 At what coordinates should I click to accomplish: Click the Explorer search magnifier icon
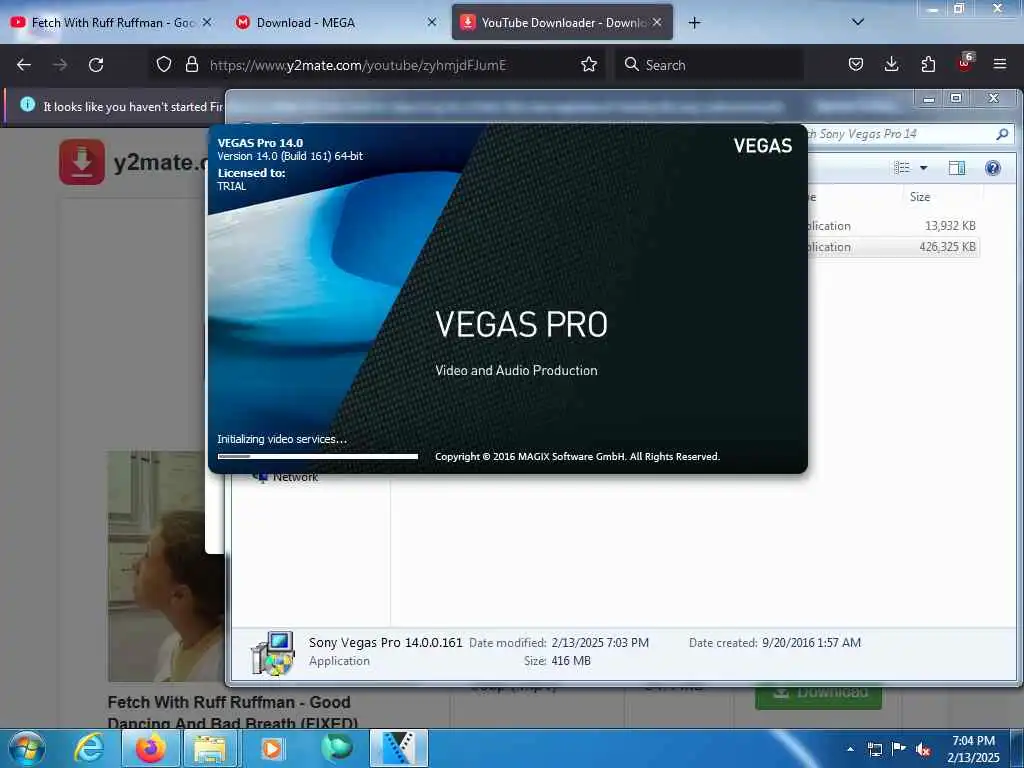pos(1002,134)
